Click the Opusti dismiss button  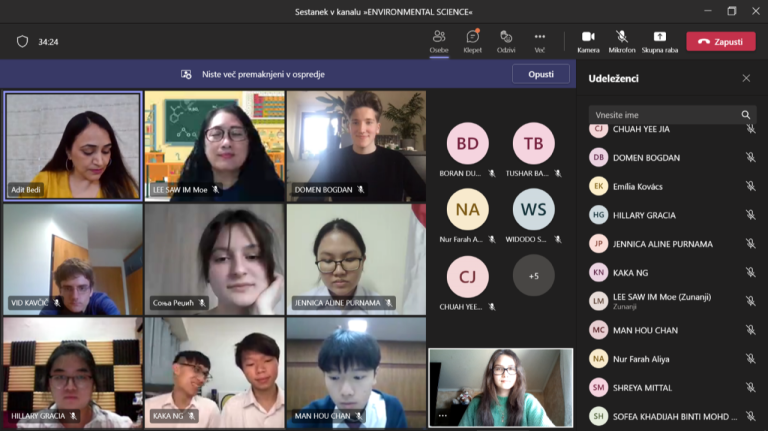tap(541, 74)
